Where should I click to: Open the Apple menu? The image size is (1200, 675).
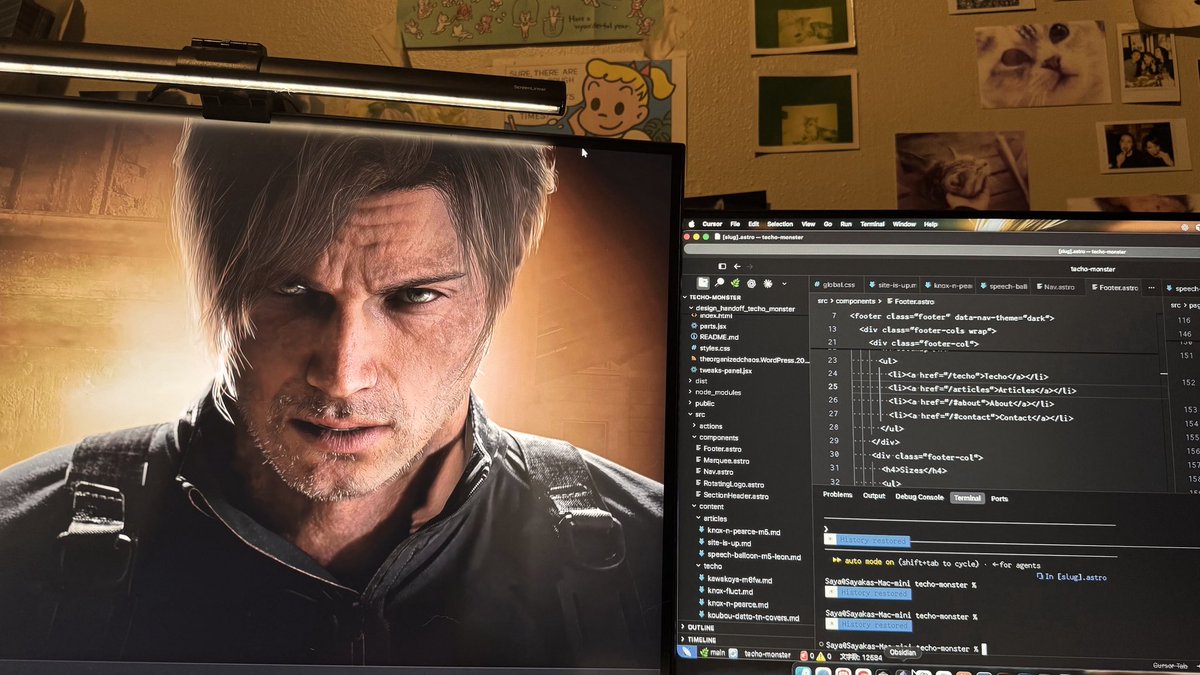(691, 224)
